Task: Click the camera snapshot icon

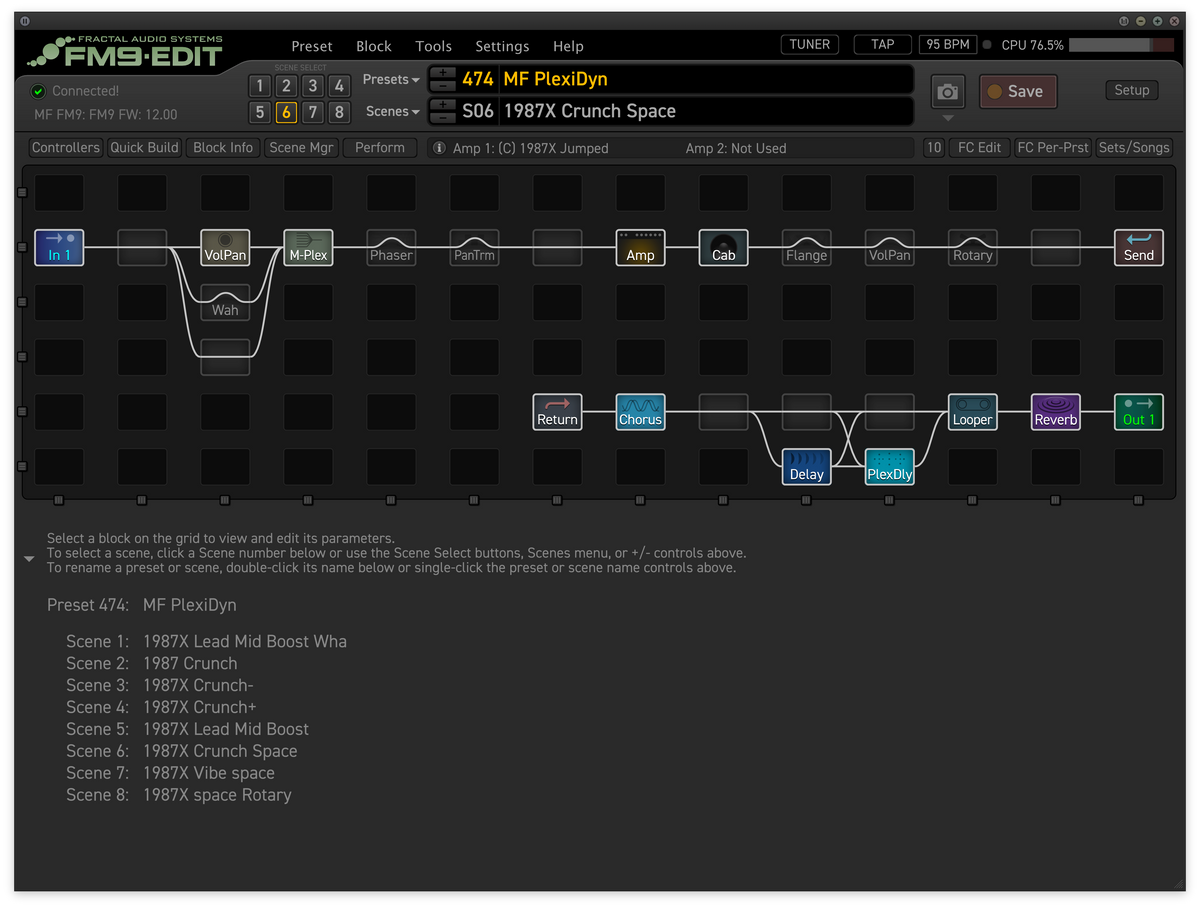Action: (948, 92)
